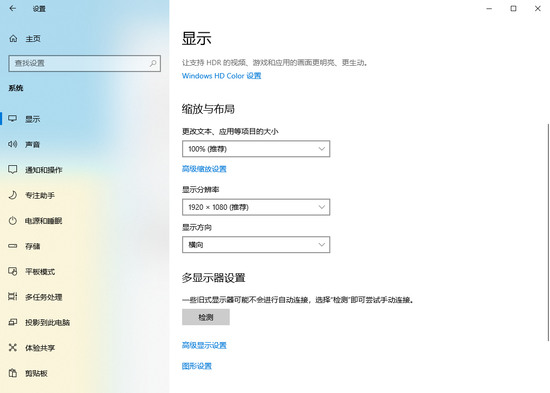Select 剪贴板 clipboard icon
Image resolution: width=550 pixels, height=393 pixels.
point(13,373)
